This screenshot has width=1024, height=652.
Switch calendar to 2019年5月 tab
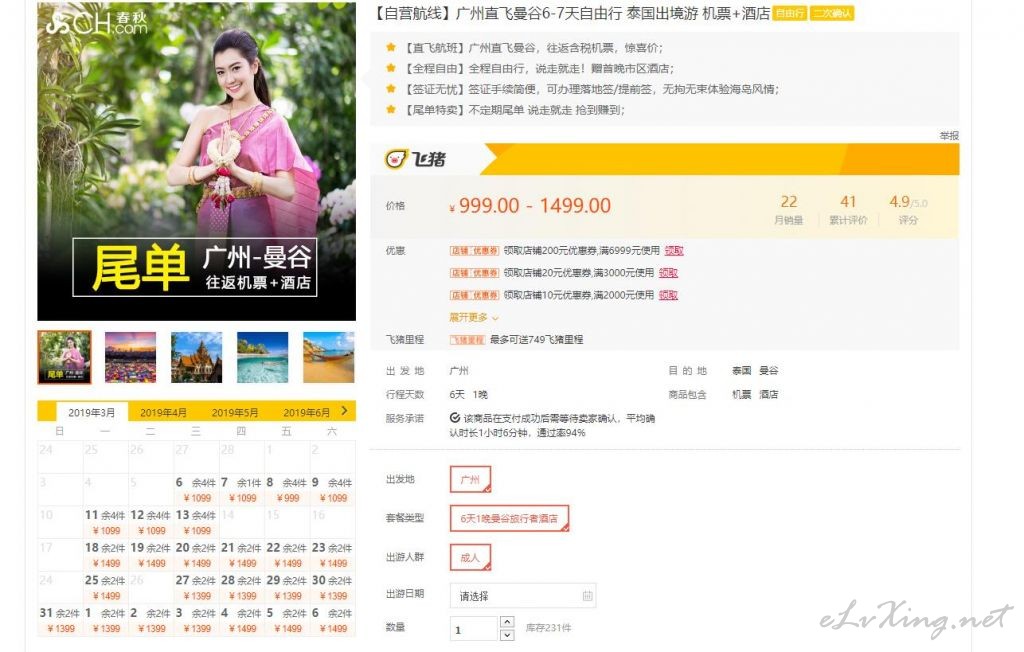click(235, 412)
